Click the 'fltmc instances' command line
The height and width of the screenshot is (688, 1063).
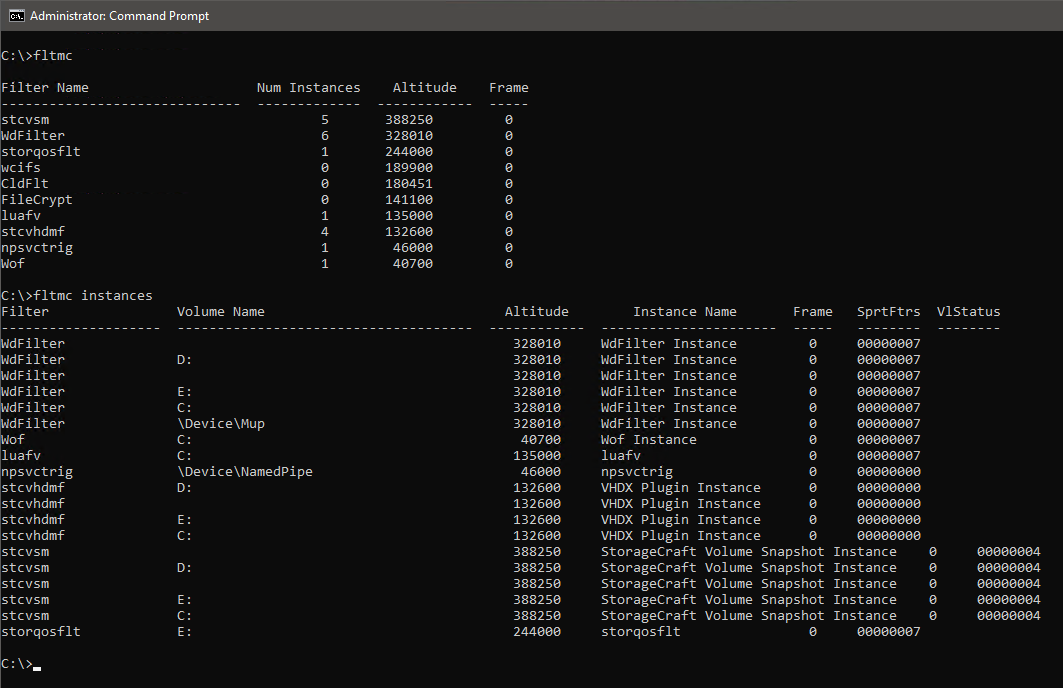pos(77,296)
